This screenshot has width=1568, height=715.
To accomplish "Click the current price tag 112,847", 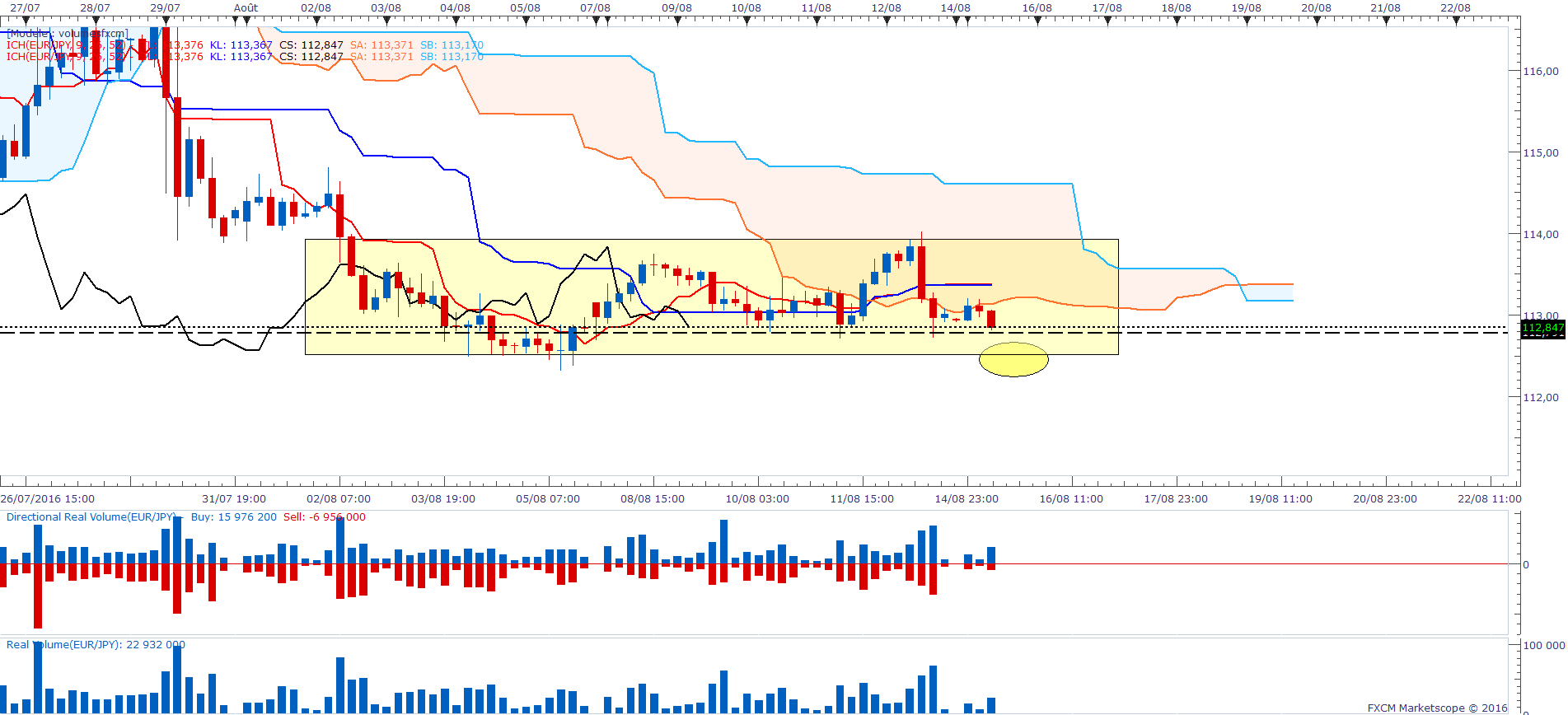I will point(1542,329).
